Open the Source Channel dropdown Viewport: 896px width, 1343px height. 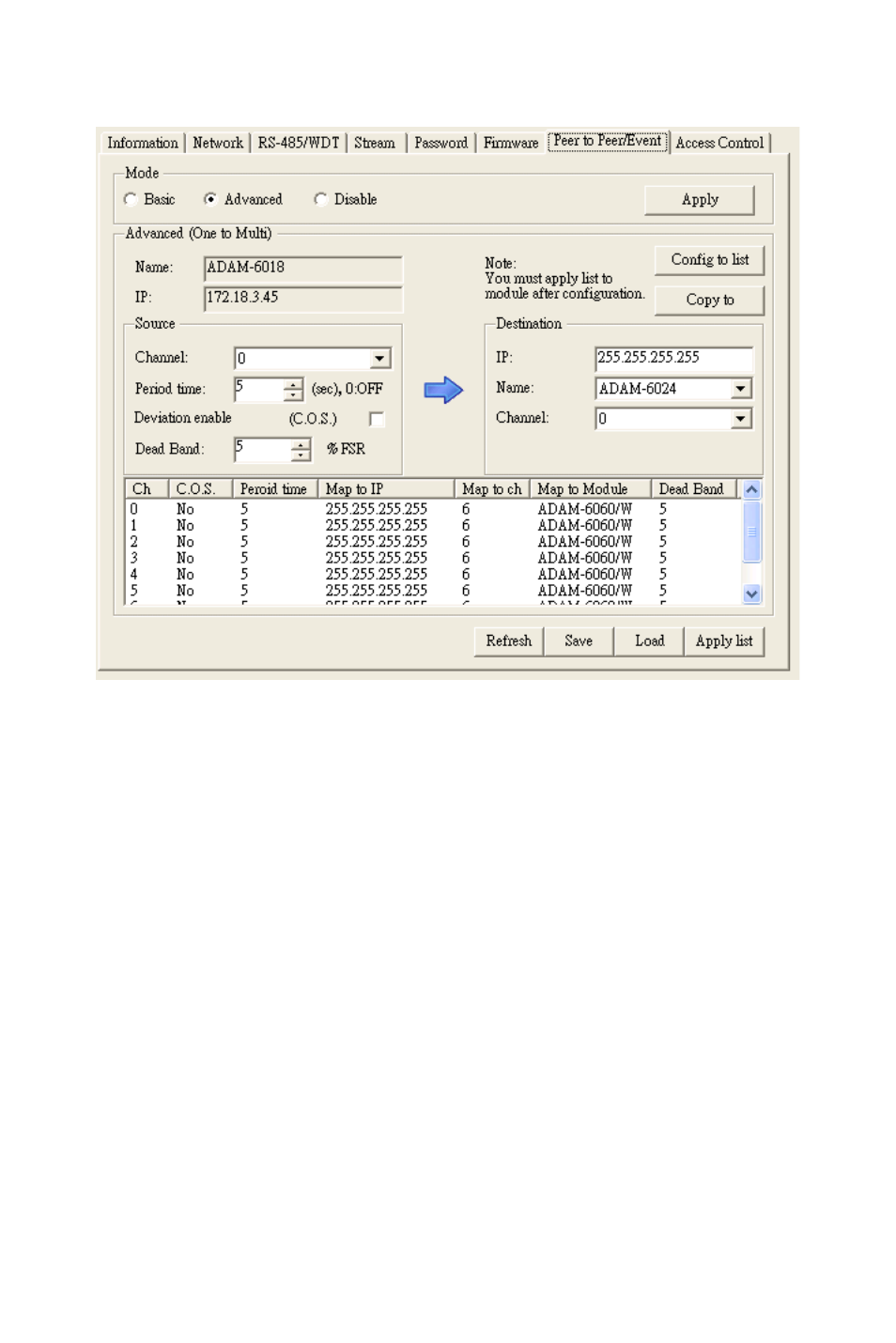coord(379,359)
